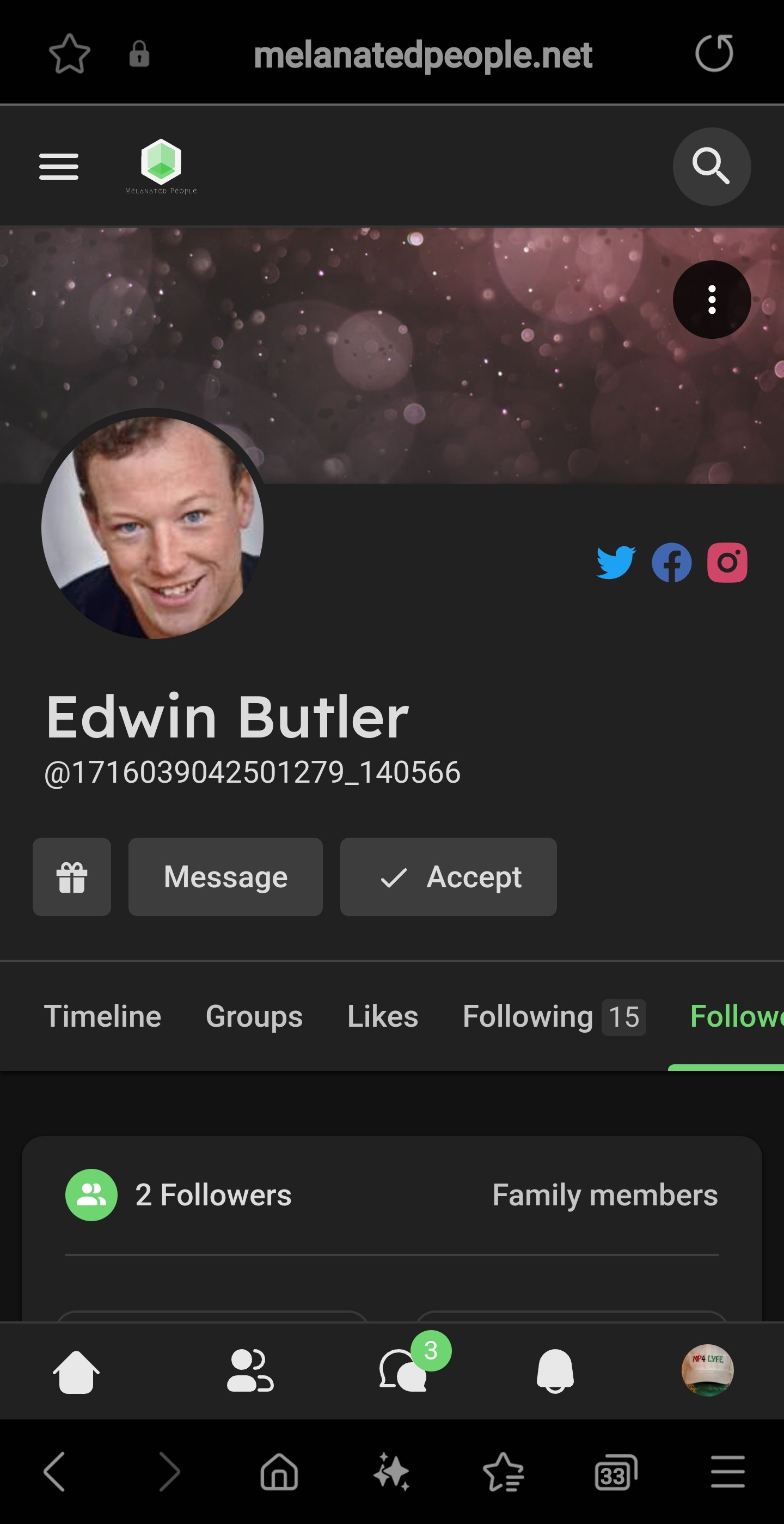Switch to the Timeline tab
Screen dimensions: 784x1524
[x=102, y=1016]
